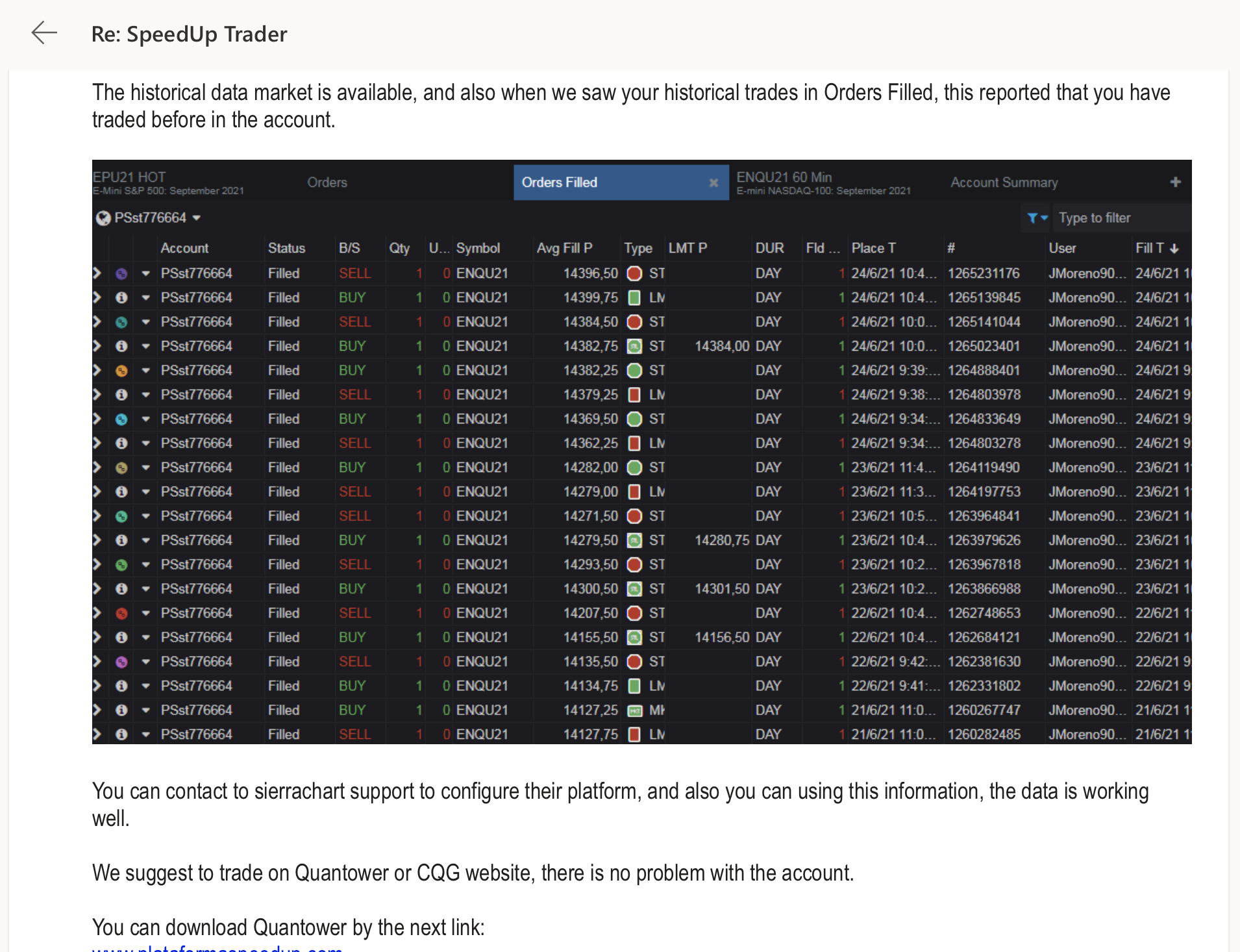Open the Account Summary tab
1240x952 pixels.
1004,182
